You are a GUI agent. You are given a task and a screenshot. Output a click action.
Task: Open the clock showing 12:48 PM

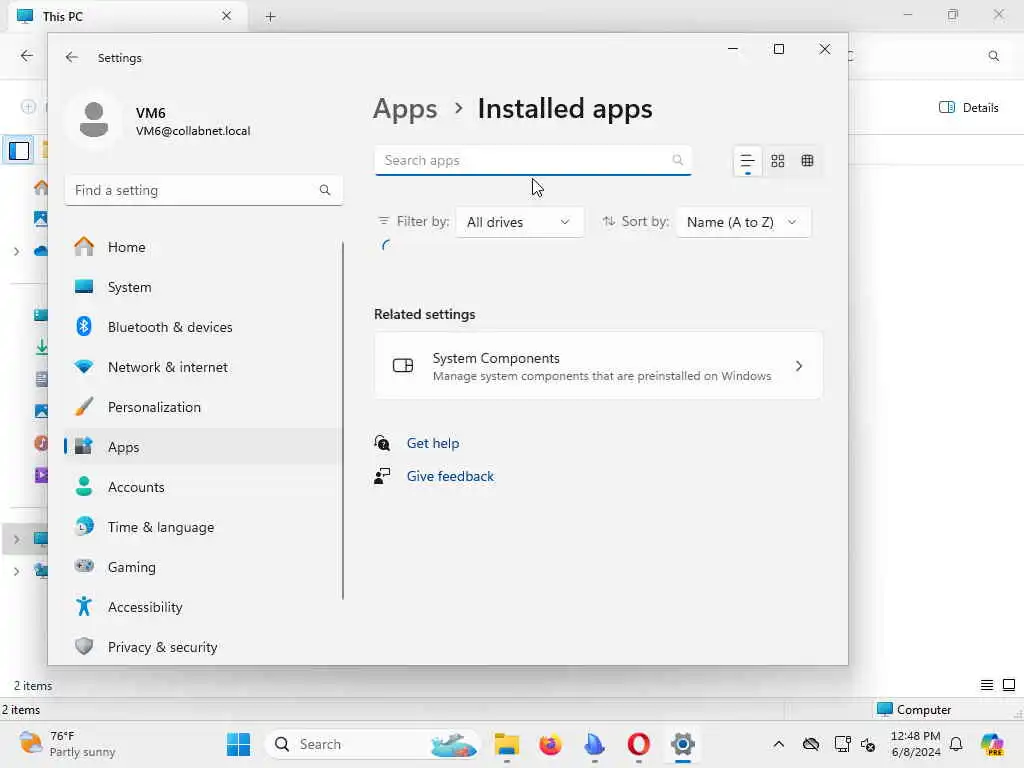tap(916, 744)
